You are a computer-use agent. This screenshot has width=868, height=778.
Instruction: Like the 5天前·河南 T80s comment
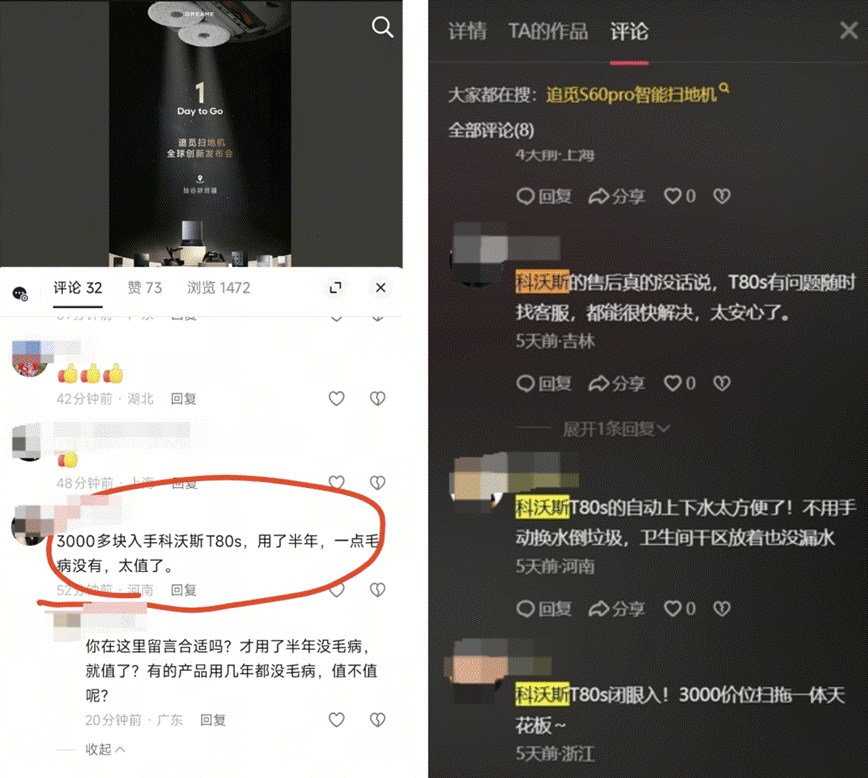[680, 609]
